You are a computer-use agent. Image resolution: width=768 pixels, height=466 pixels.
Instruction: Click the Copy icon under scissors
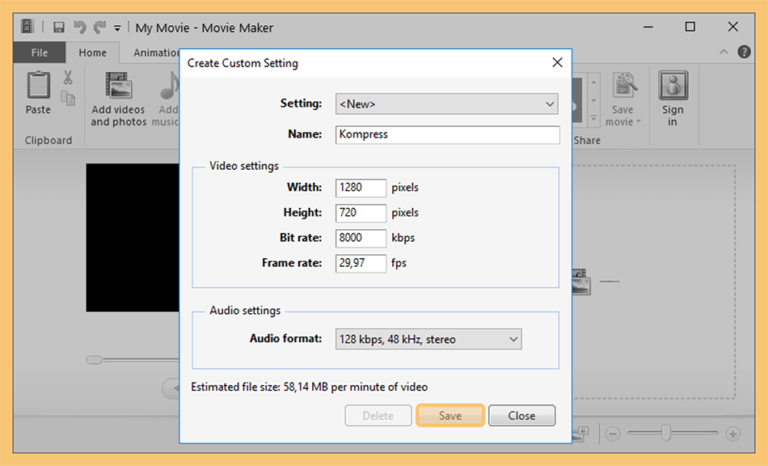point(68,98)
